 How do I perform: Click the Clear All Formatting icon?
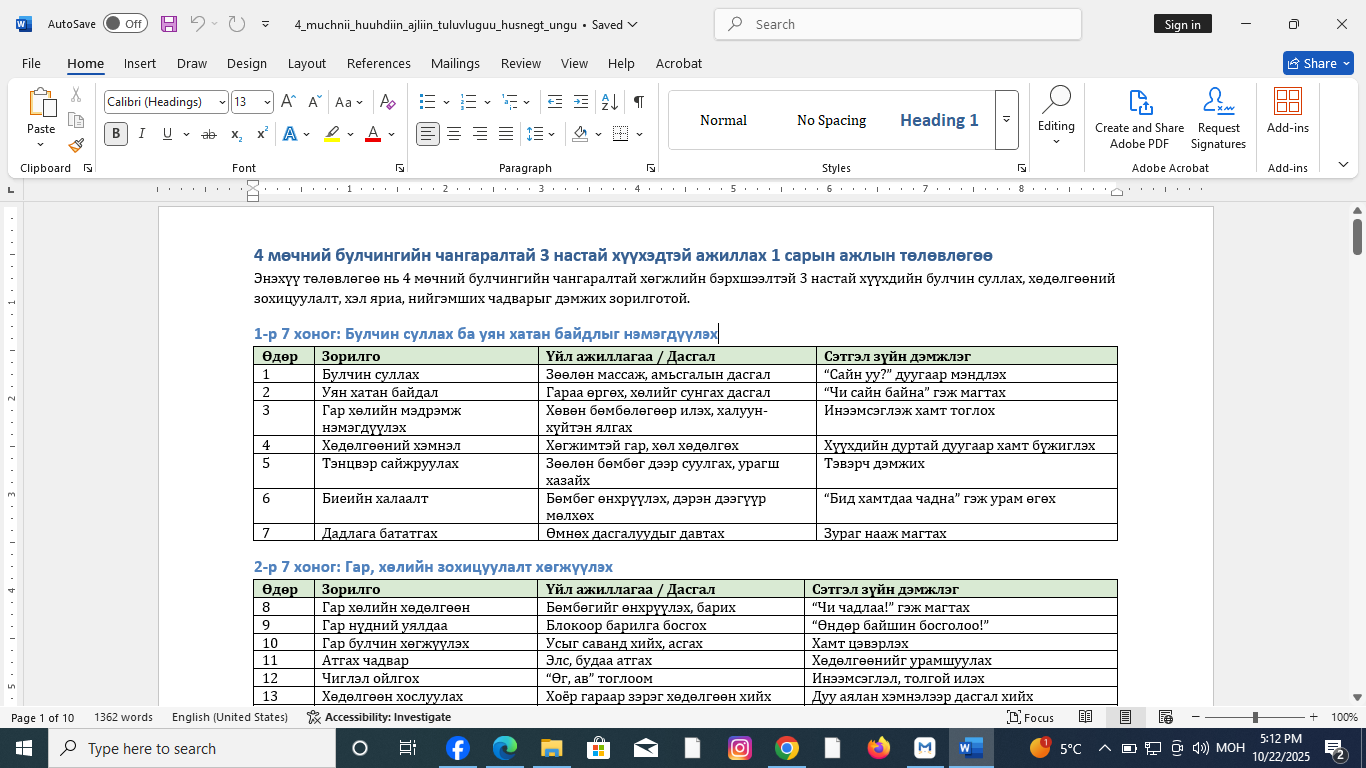point(388,102)
